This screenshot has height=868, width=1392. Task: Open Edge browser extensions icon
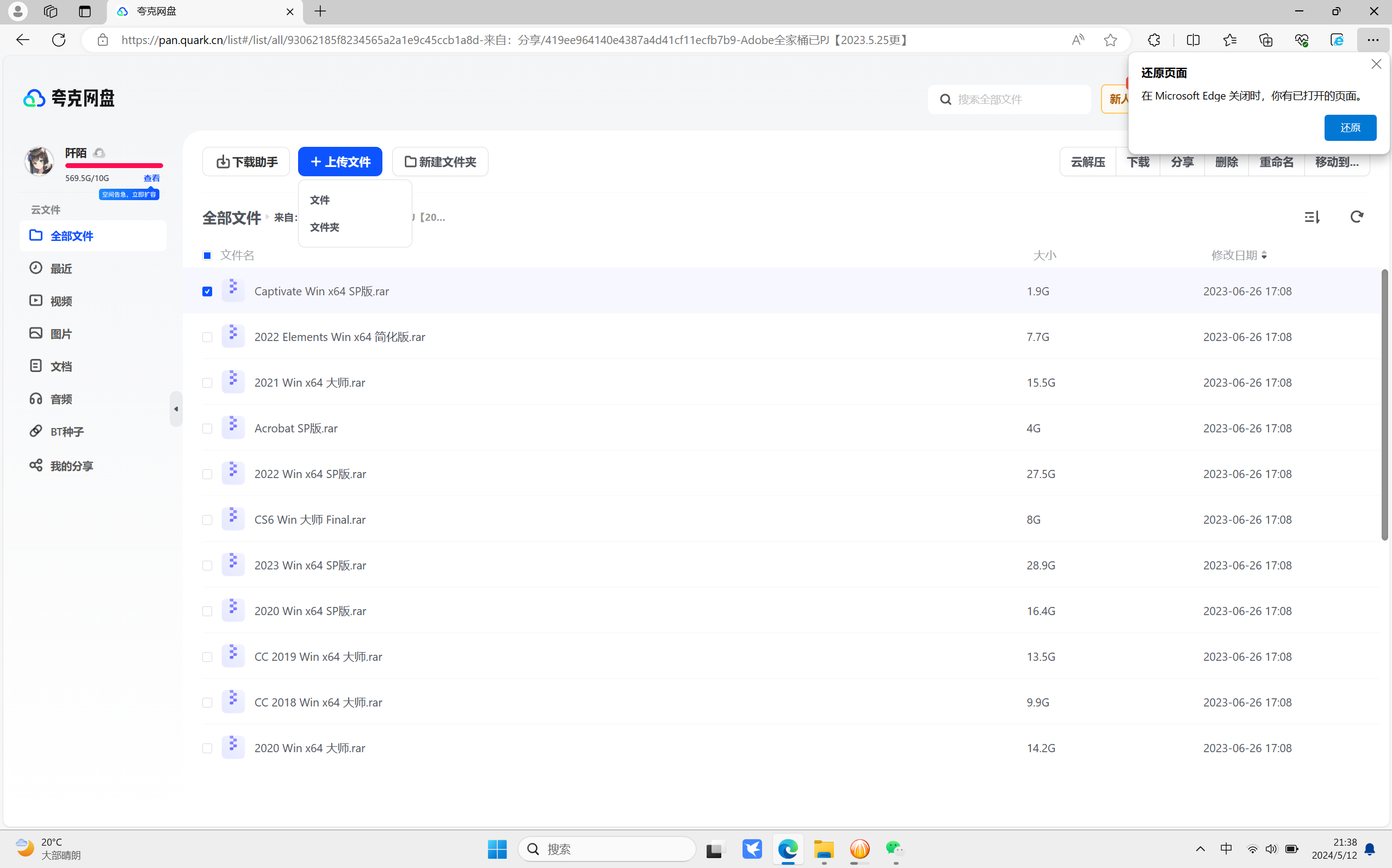(1154, 40)
